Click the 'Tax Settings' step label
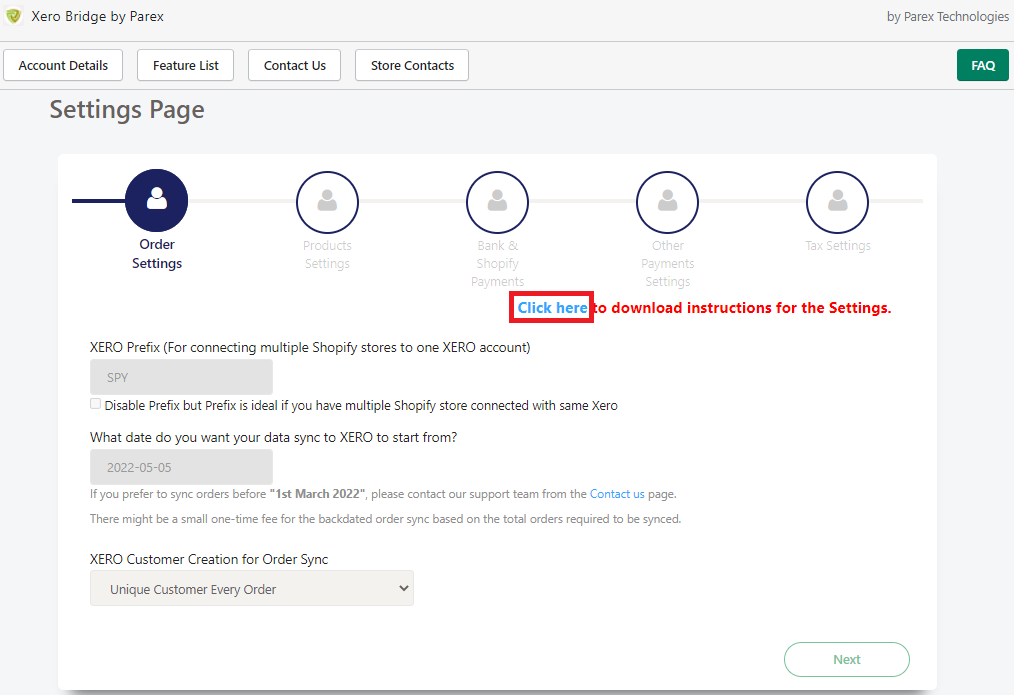1014x695 pixels. 838,246
